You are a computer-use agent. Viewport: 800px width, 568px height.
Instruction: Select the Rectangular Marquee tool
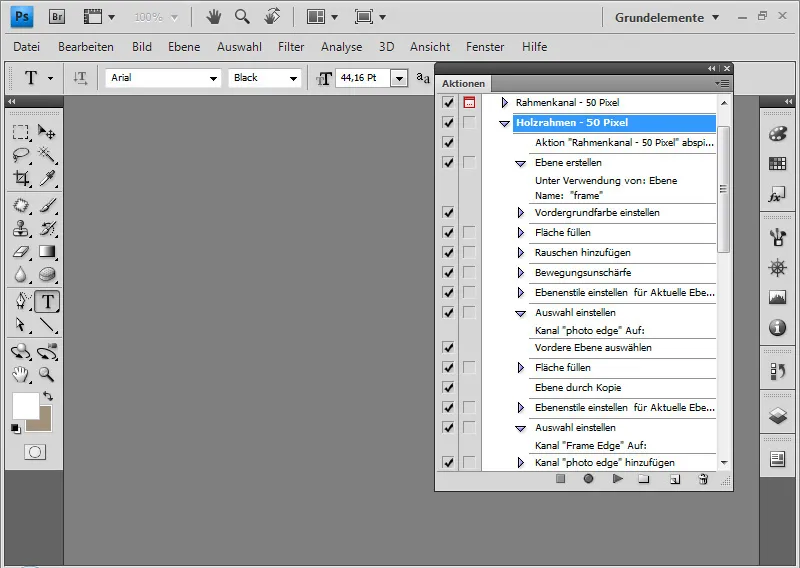tap(20, 133)
